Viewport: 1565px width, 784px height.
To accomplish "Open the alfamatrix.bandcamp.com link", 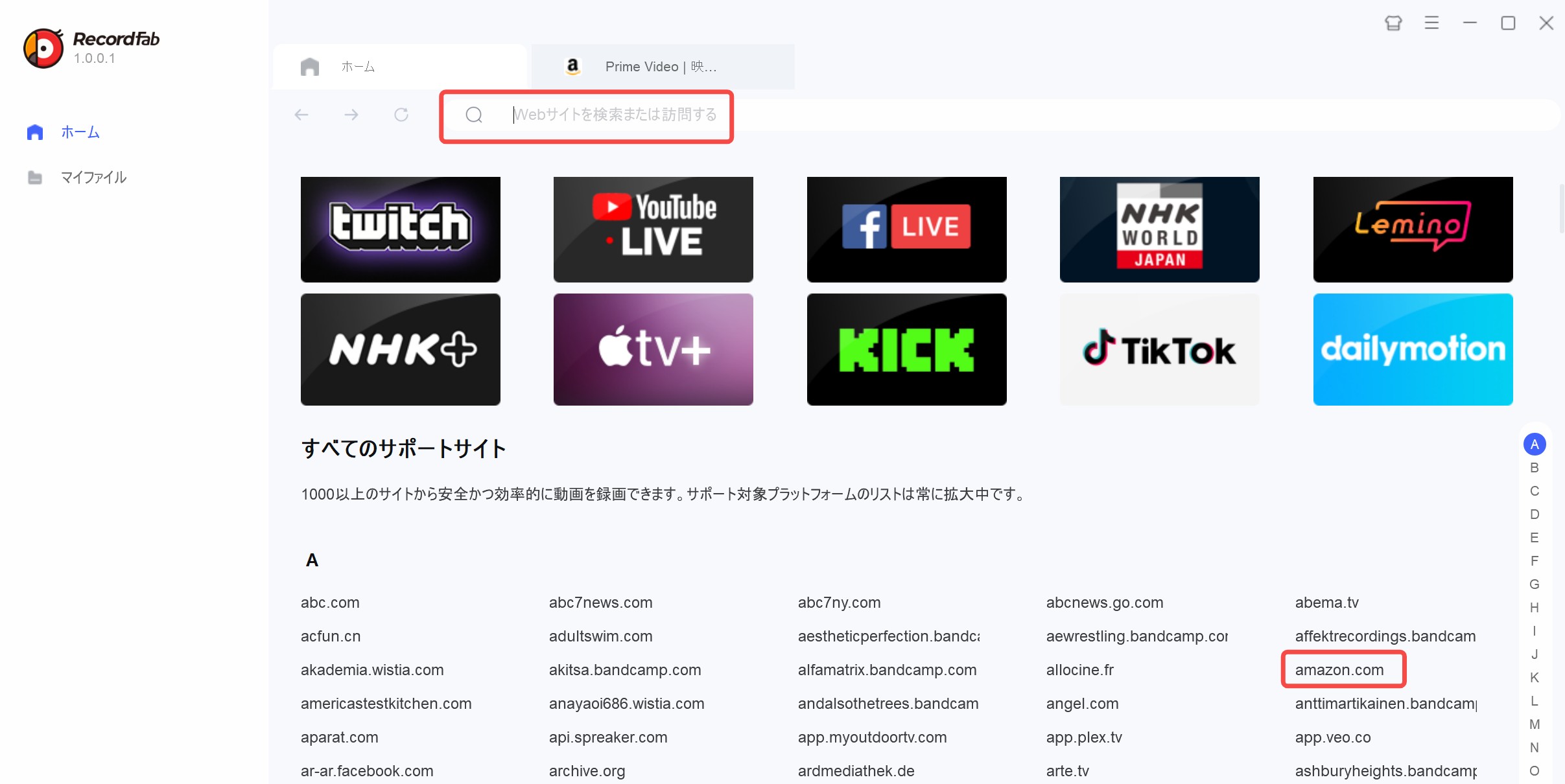I will pyautogui.click(x=887, y=670).
